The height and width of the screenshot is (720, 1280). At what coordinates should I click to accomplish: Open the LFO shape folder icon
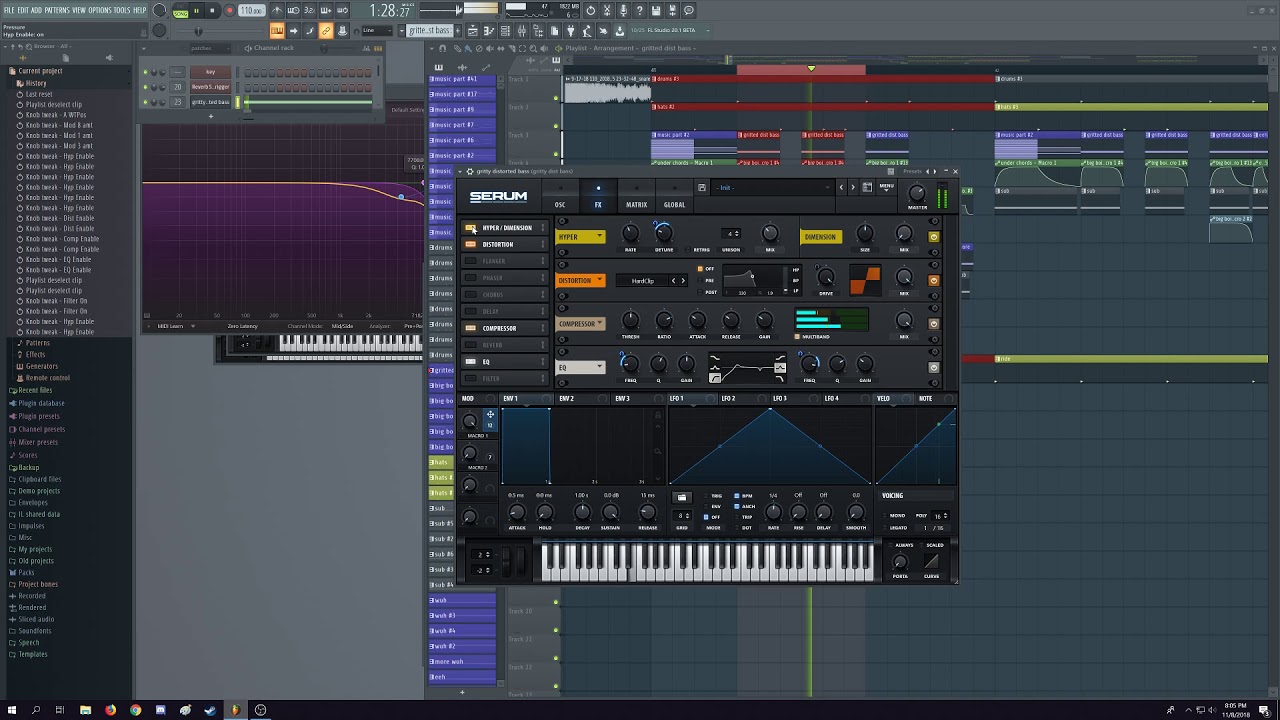(682, 497)
